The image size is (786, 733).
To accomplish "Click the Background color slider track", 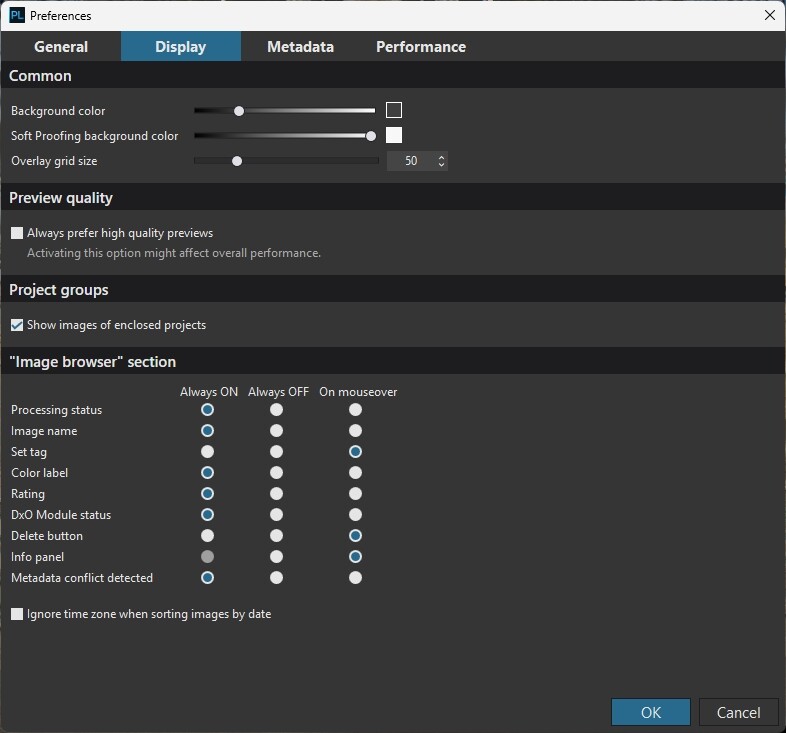I will [x=300, y=111].
